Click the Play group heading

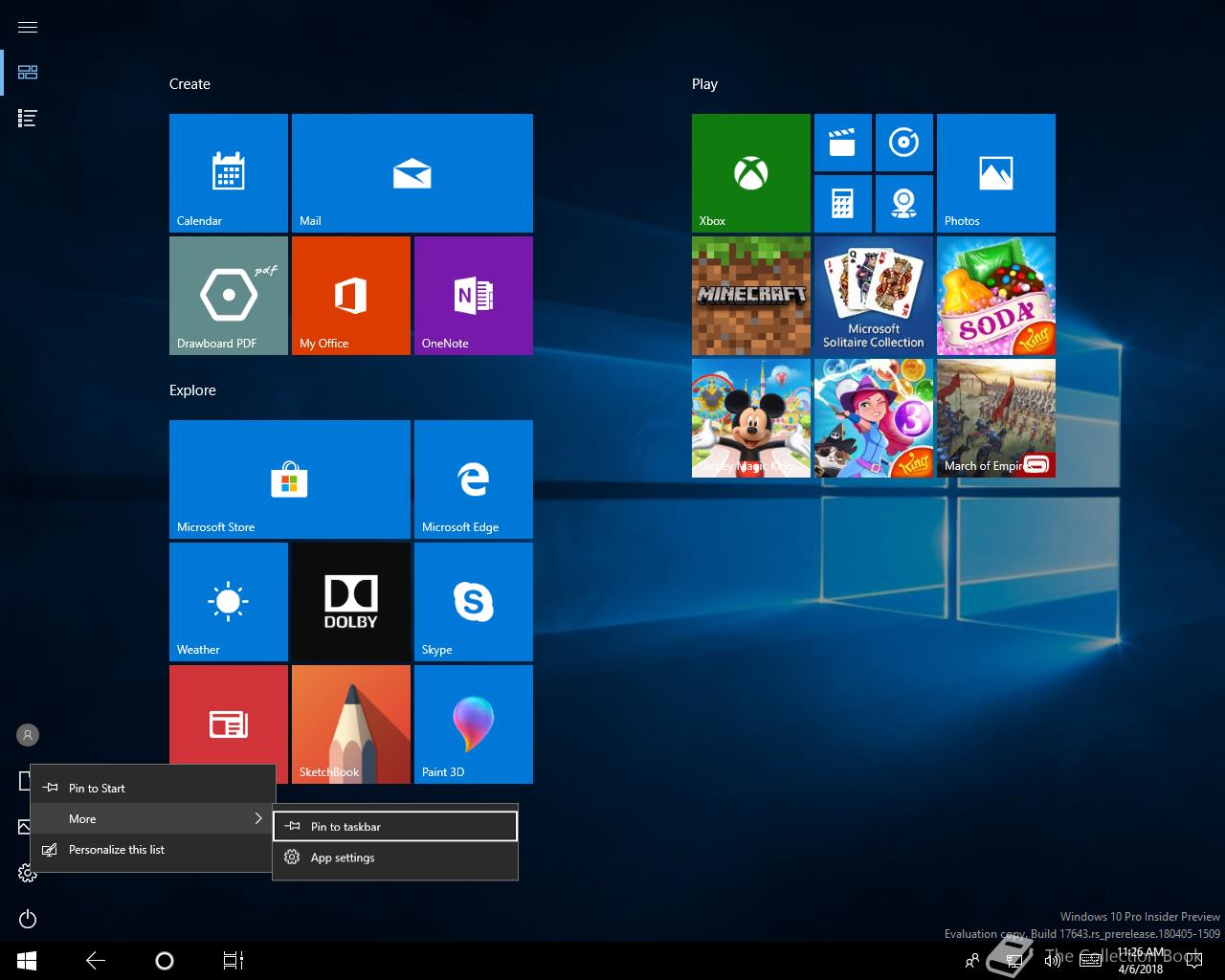[704, 84]
